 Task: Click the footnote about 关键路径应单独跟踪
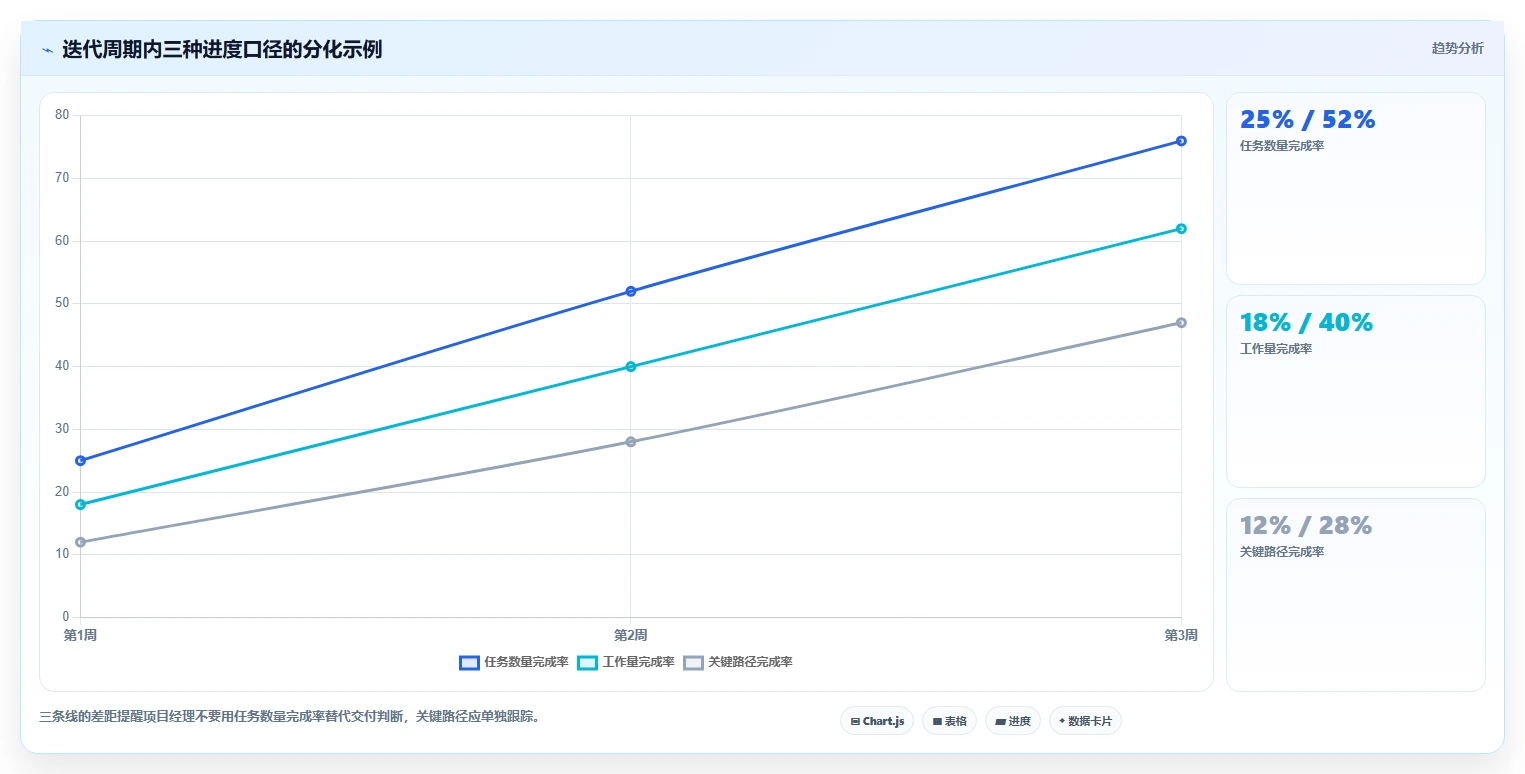pos(290,716)
